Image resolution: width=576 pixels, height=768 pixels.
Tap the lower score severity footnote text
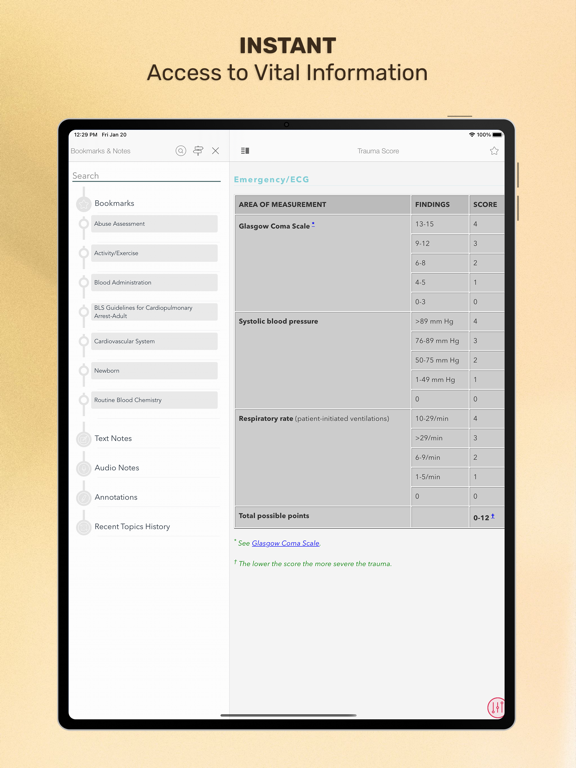pyautogui.click(x=315, y=564)
